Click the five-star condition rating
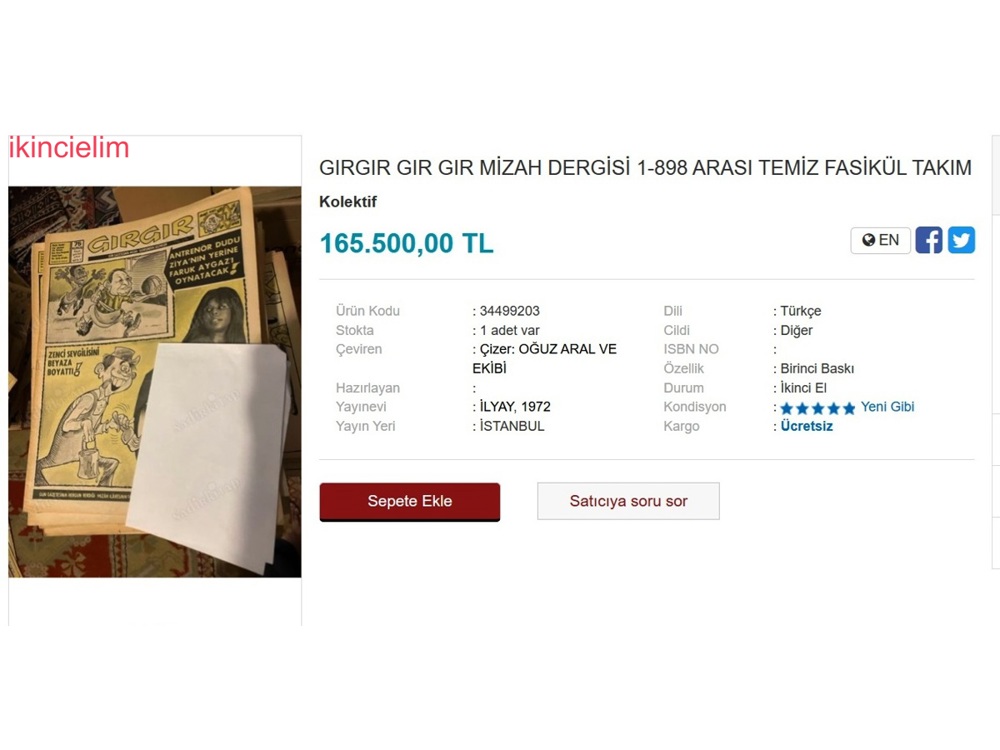The height and width of the screenshot is (750, 1000). click(x=818, y=408)
